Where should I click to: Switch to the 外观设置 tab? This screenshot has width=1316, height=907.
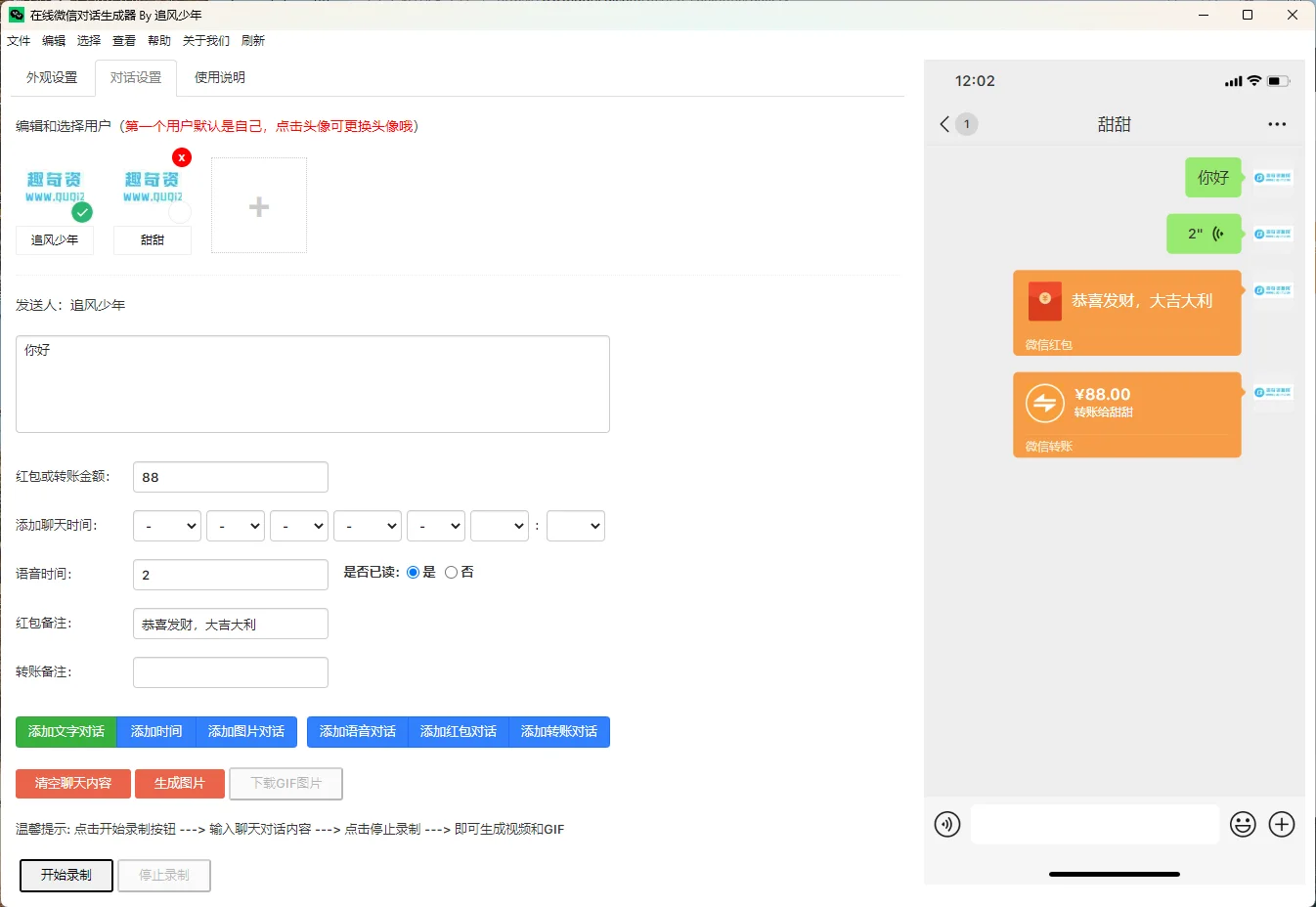[51, 77]
